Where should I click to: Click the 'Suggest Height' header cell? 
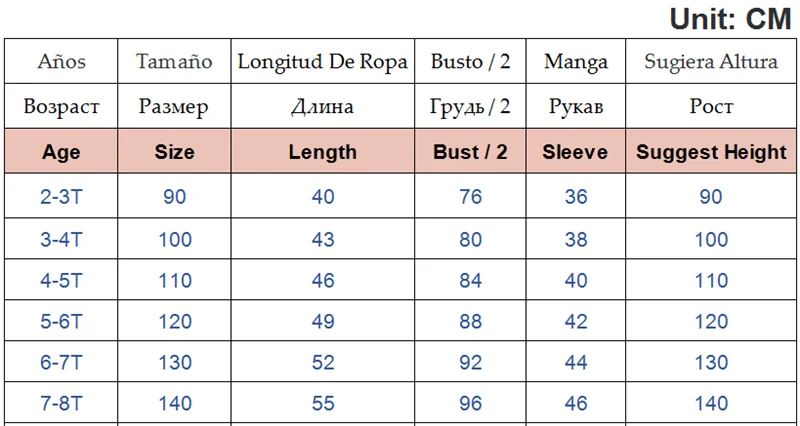[711, 152]
